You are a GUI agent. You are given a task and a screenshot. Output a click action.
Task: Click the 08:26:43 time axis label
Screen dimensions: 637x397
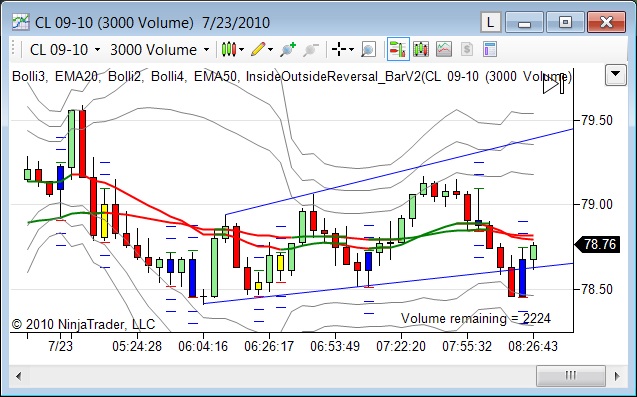533,346
